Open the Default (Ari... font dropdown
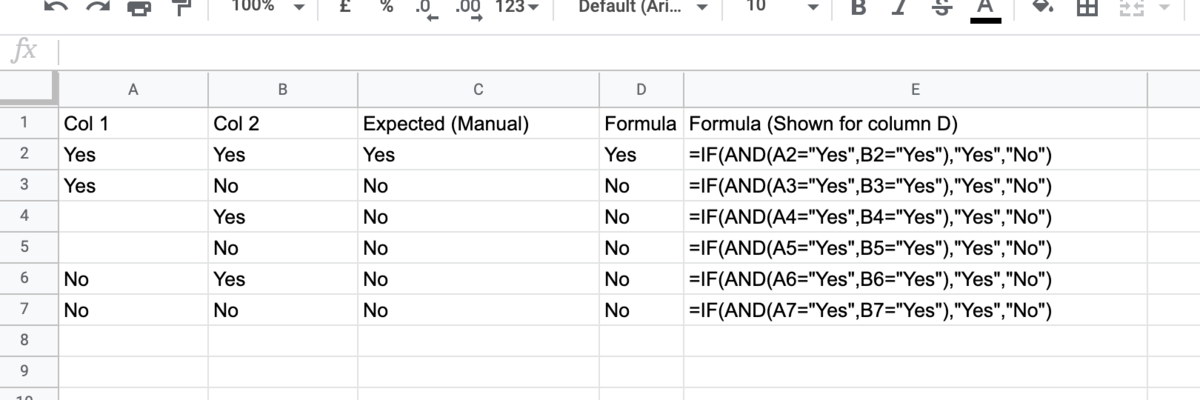 tap(644, 6)
